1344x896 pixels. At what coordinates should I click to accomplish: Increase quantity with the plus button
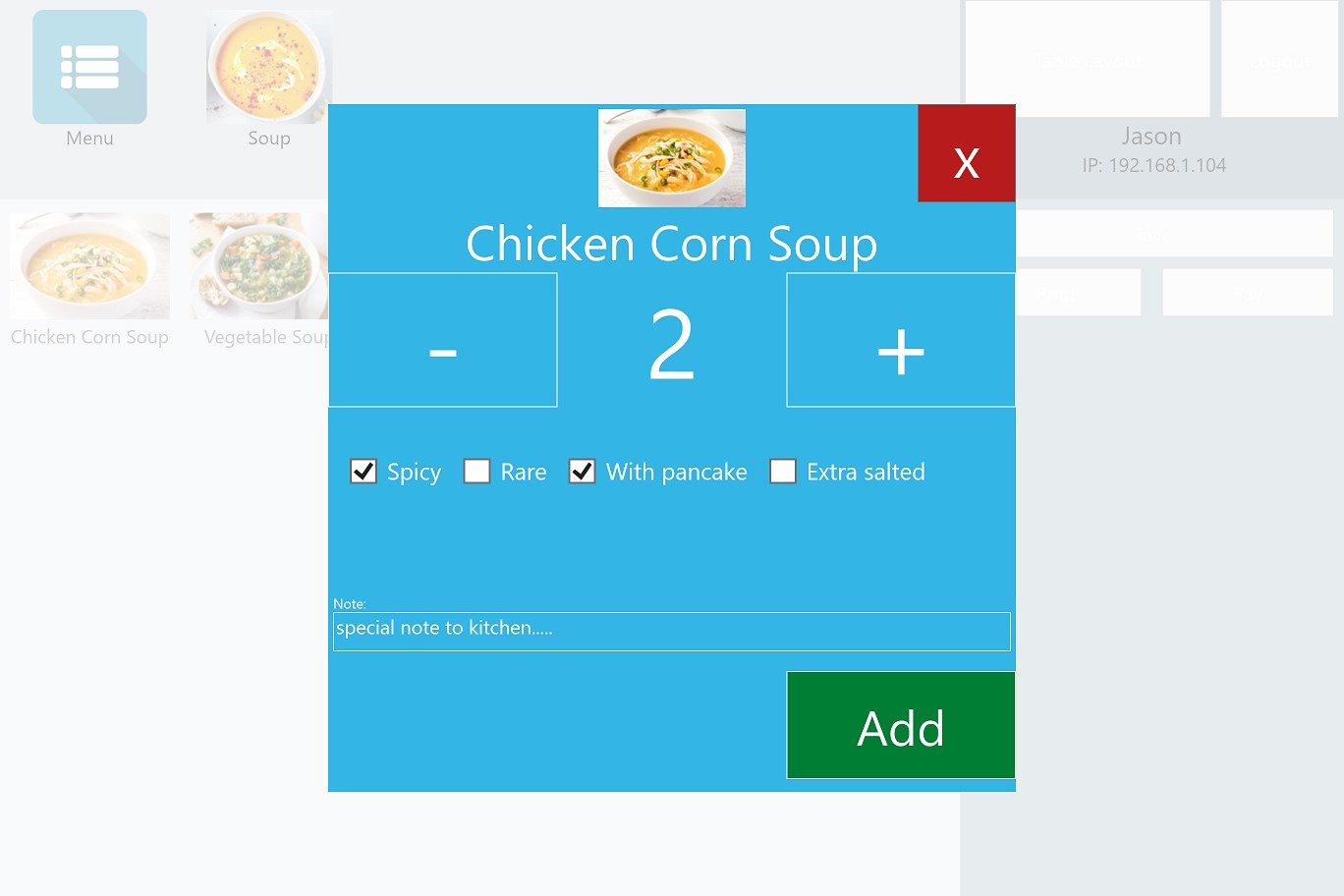point(901,340)
